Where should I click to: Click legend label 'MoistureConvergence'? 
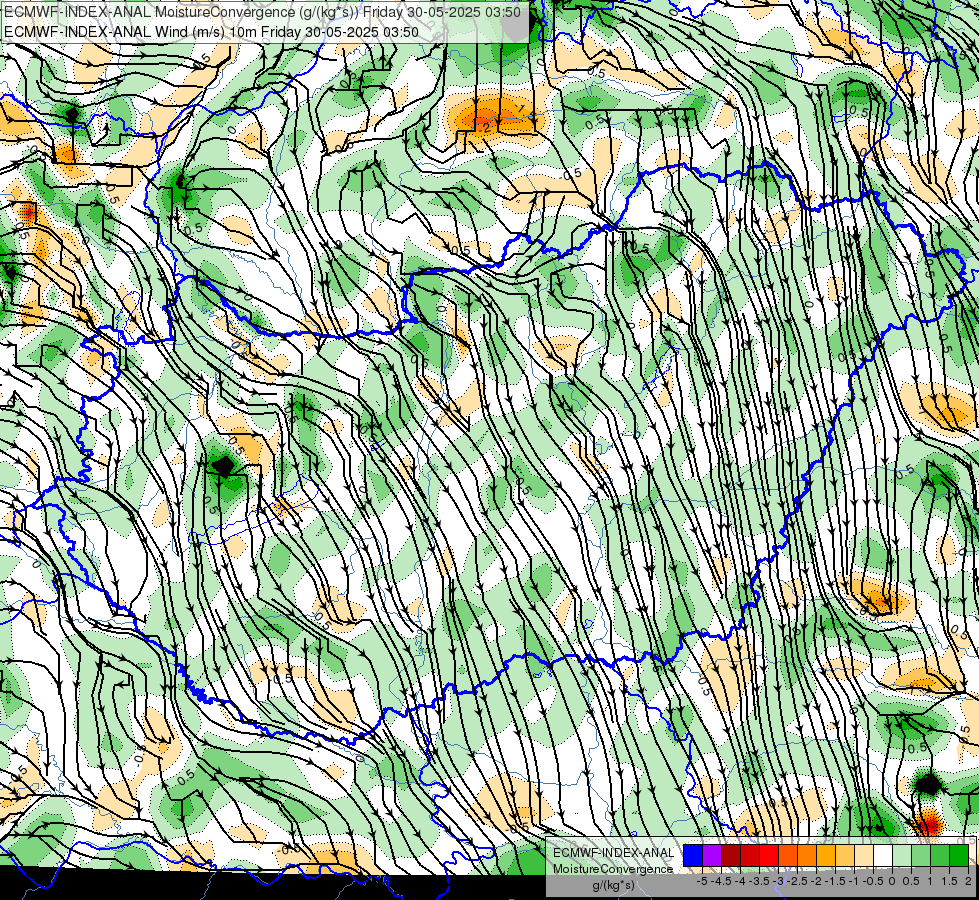click(x=613, y=869)
